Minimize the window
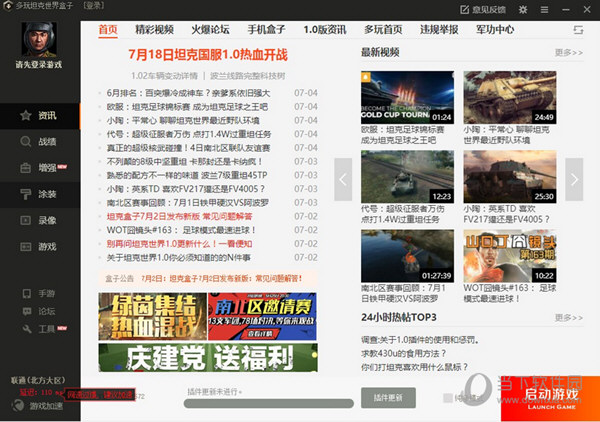Viewport: 600px width, 422px height. coord(566,10)
